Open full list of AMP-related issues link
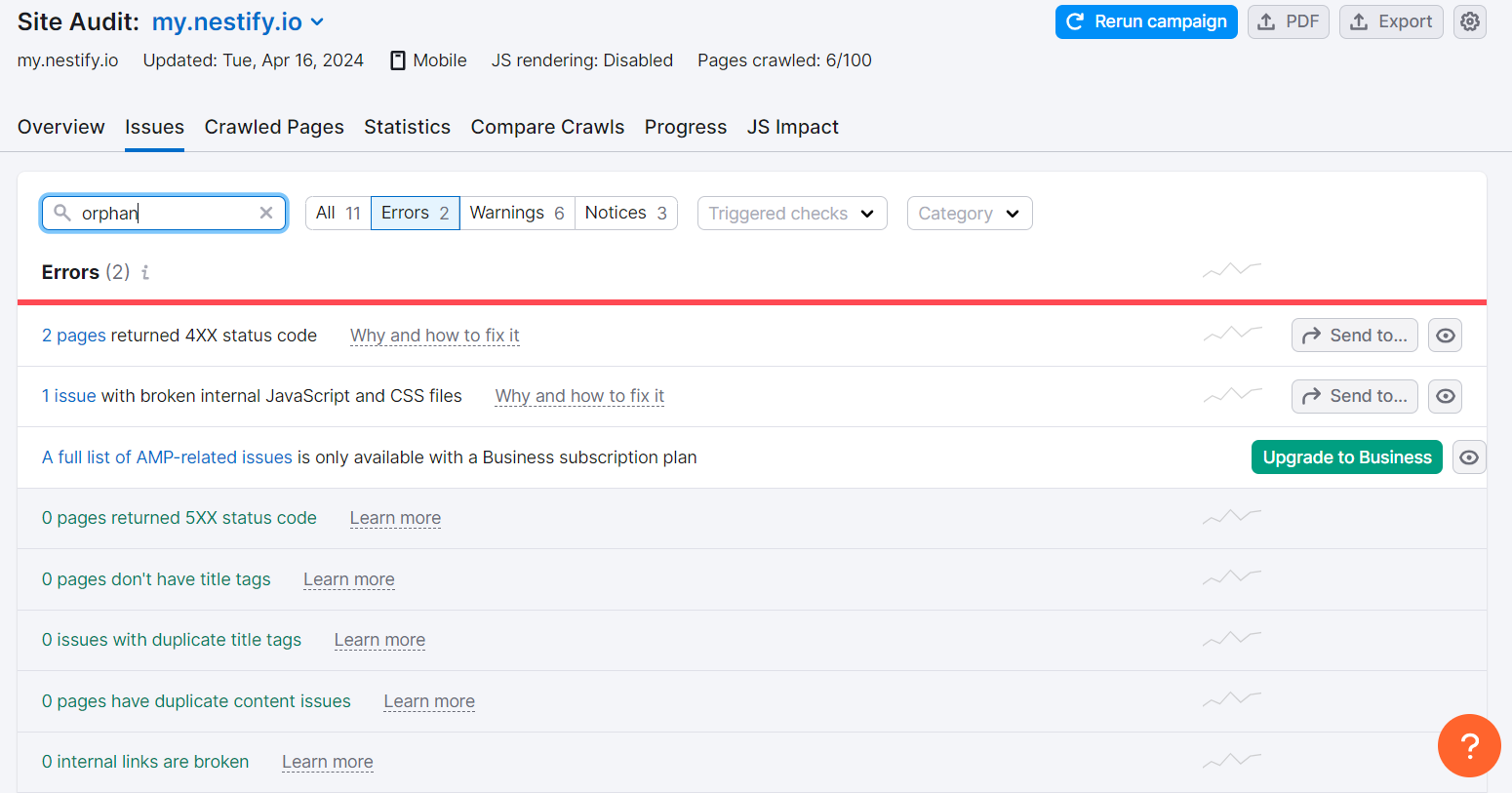The height and width of the screenshot is (793, 1512). coord(167,457)
